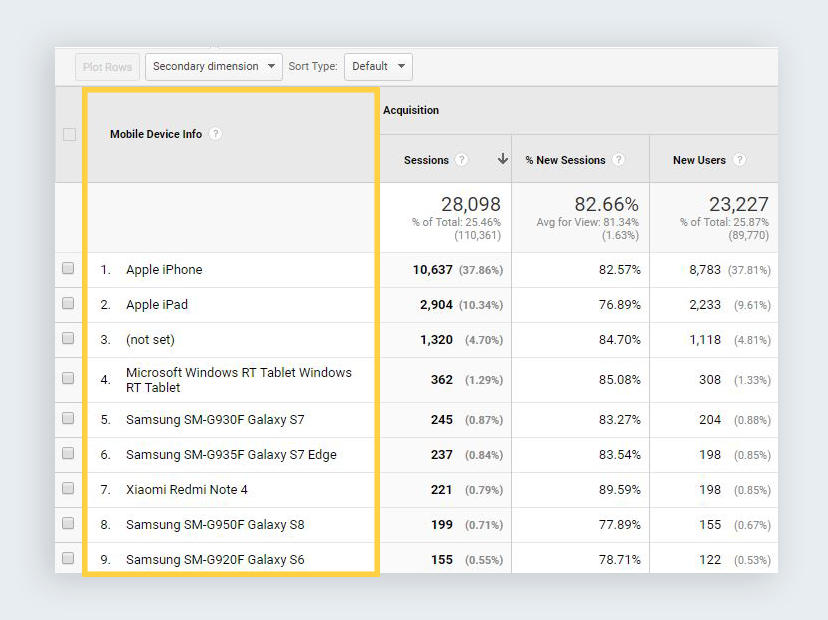Click Windows RT new users value 308

(x=710, y=380)
